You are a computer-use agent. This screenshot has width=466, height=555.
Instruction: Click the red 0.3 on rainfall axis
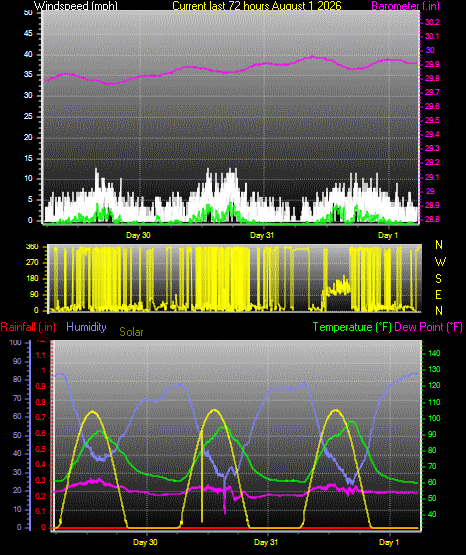click(41, 481)
